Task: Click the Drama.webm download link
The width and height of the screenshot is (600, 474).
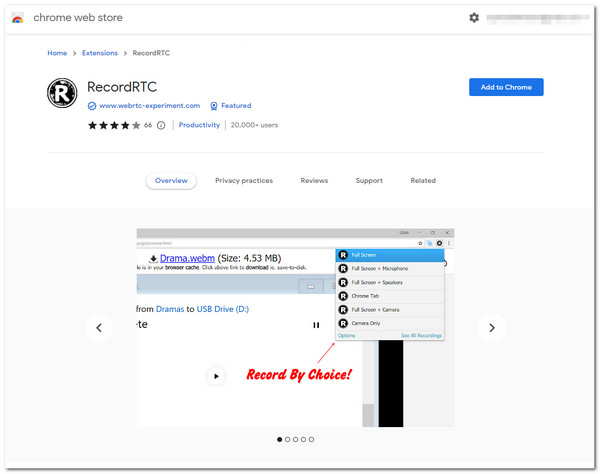Action: coord(187,258)
